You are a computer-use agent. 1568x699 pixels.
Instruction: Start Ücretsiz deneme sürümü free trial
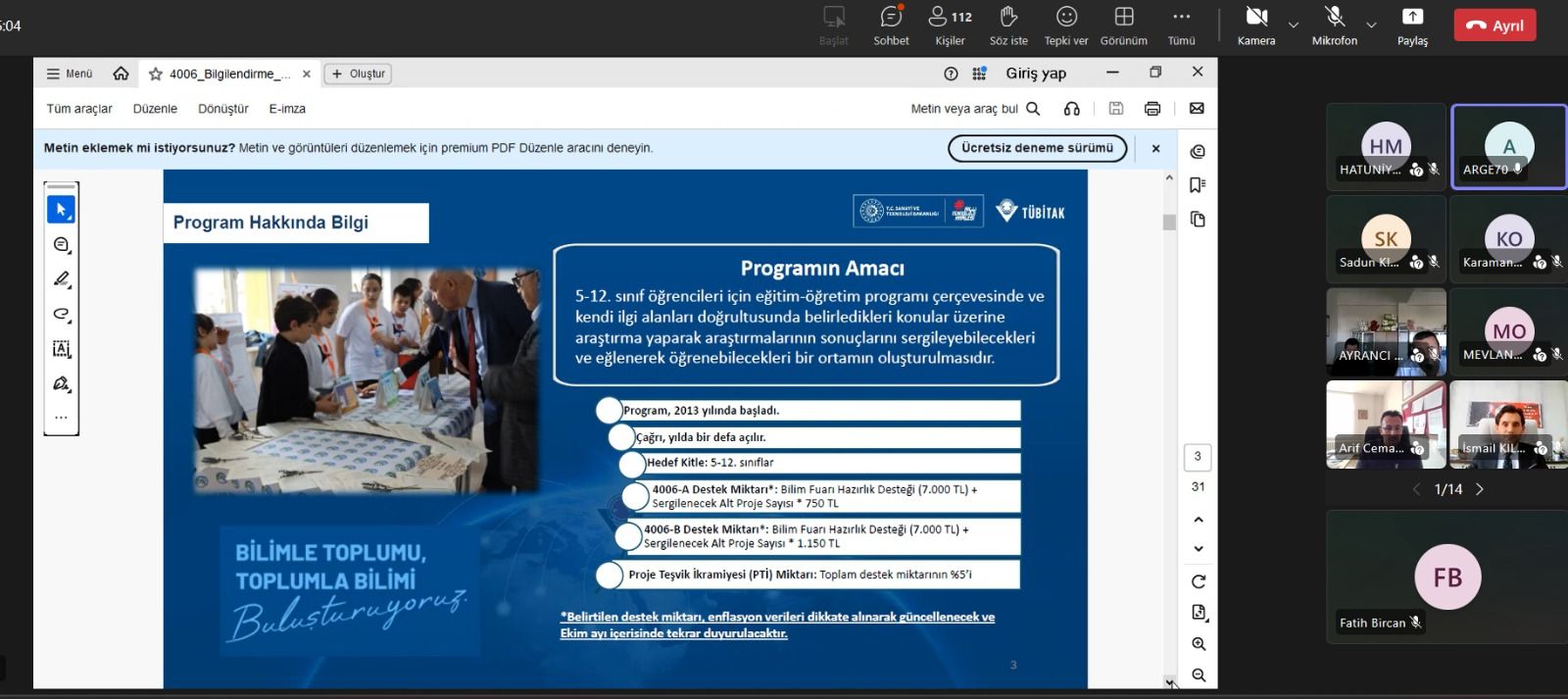click(1037, 148)
